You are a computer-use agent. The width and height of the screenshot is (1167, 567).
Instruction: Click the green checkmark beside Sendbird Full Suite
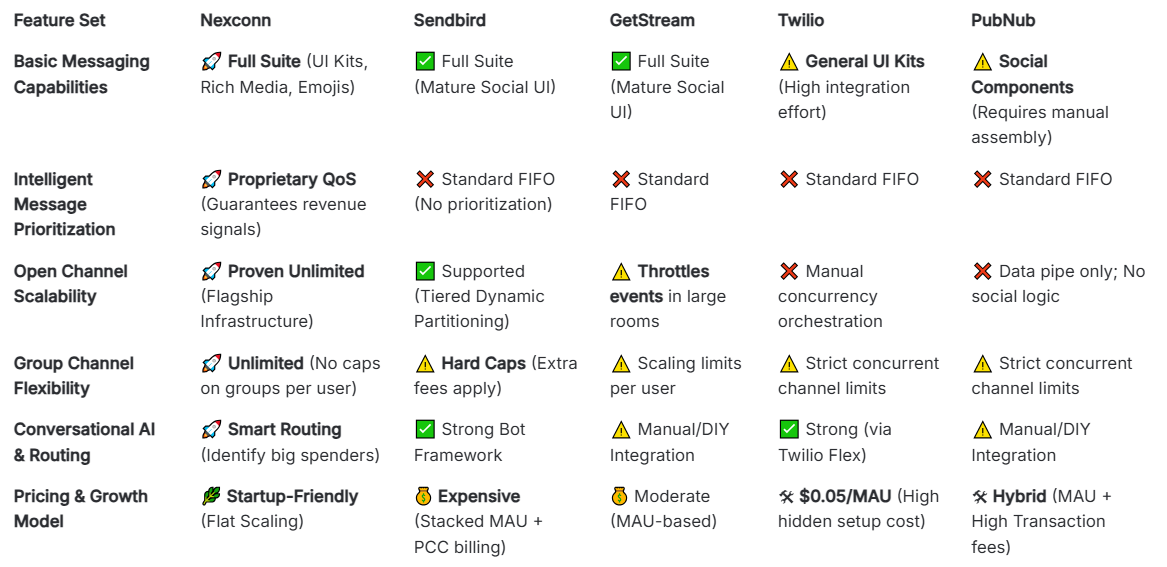click(424, 62)
